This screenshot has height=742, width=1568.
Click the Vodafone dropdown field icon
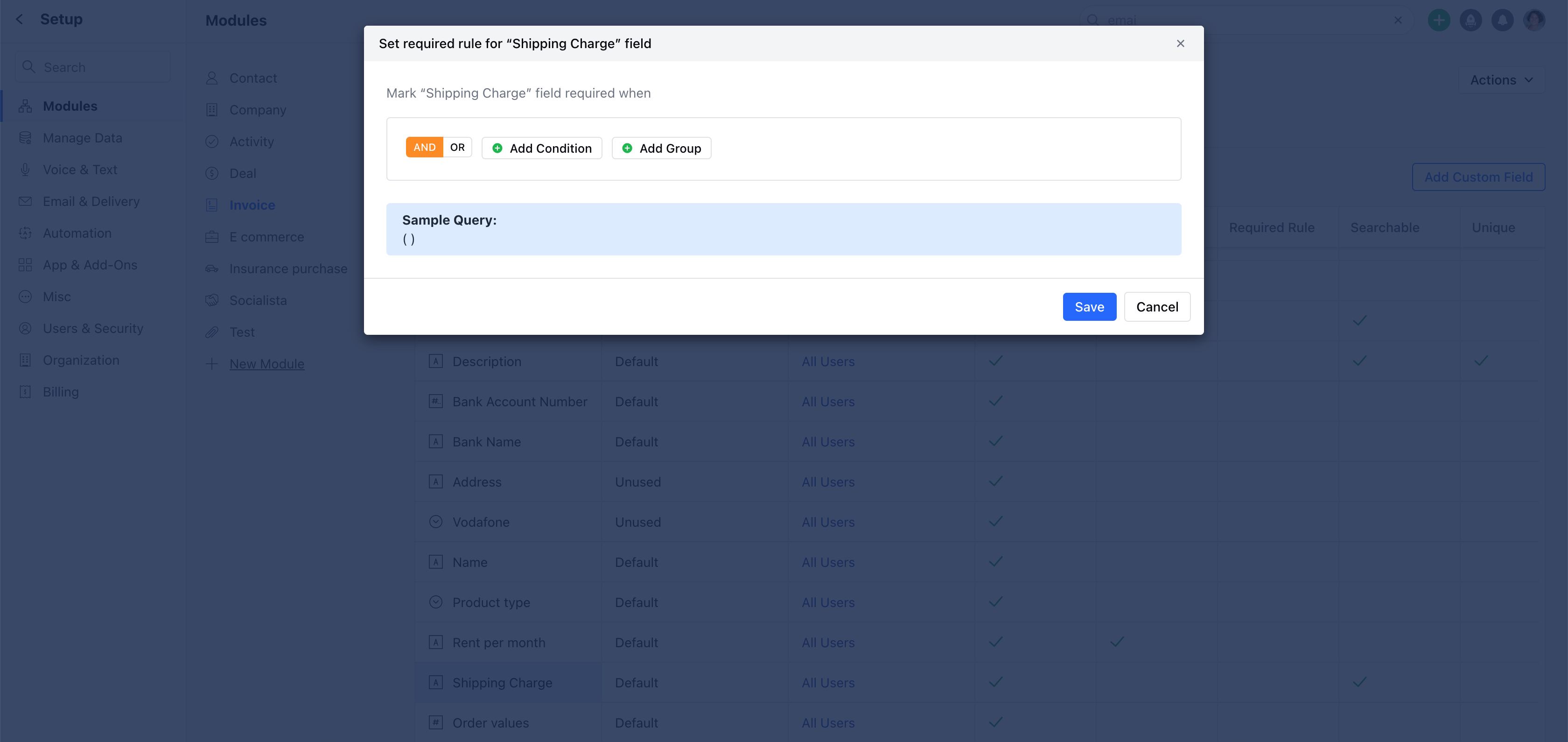(435, 522)
